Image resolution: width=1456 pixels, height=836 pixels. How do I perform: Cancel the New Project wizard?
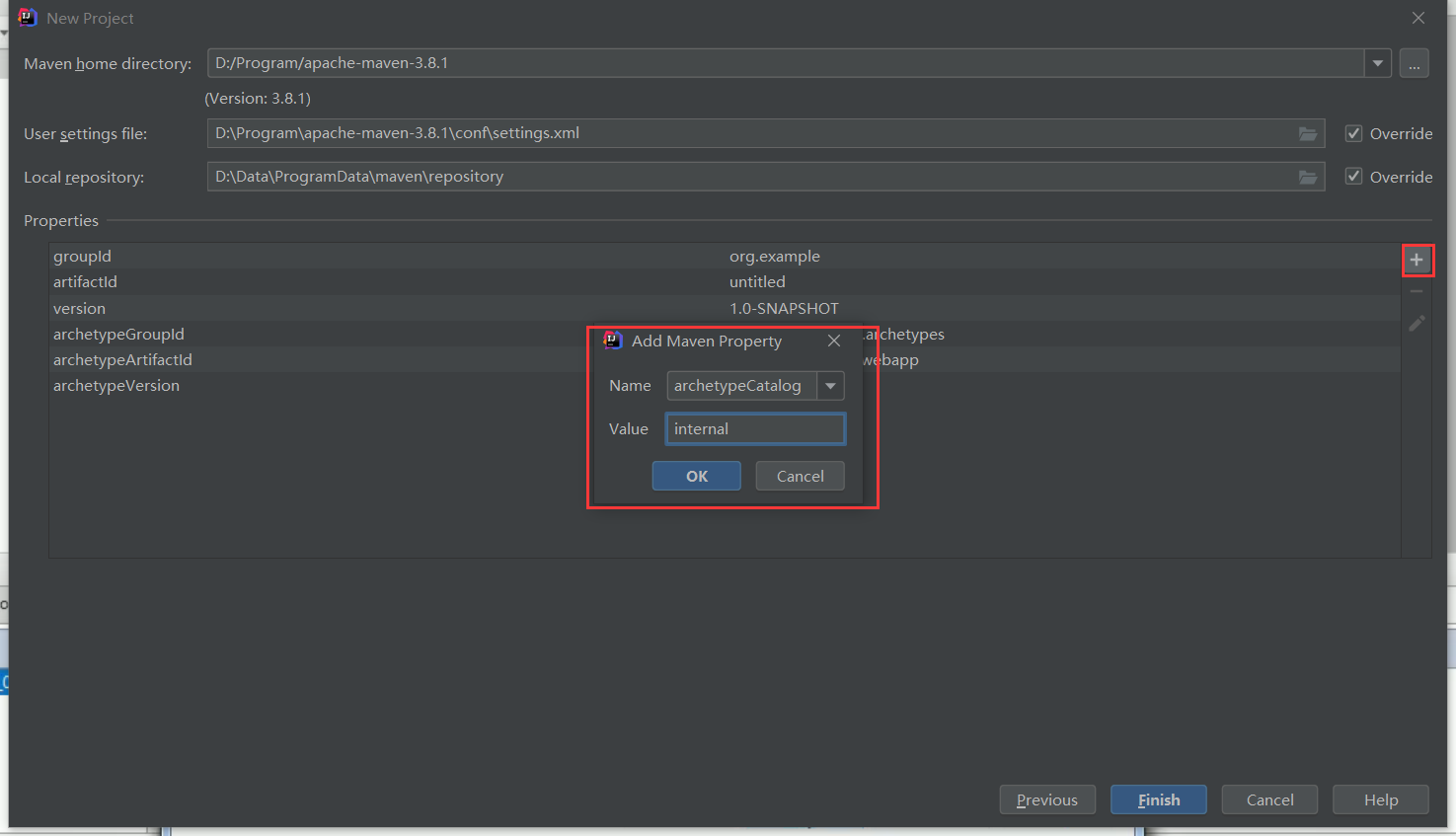(1269, 799)
